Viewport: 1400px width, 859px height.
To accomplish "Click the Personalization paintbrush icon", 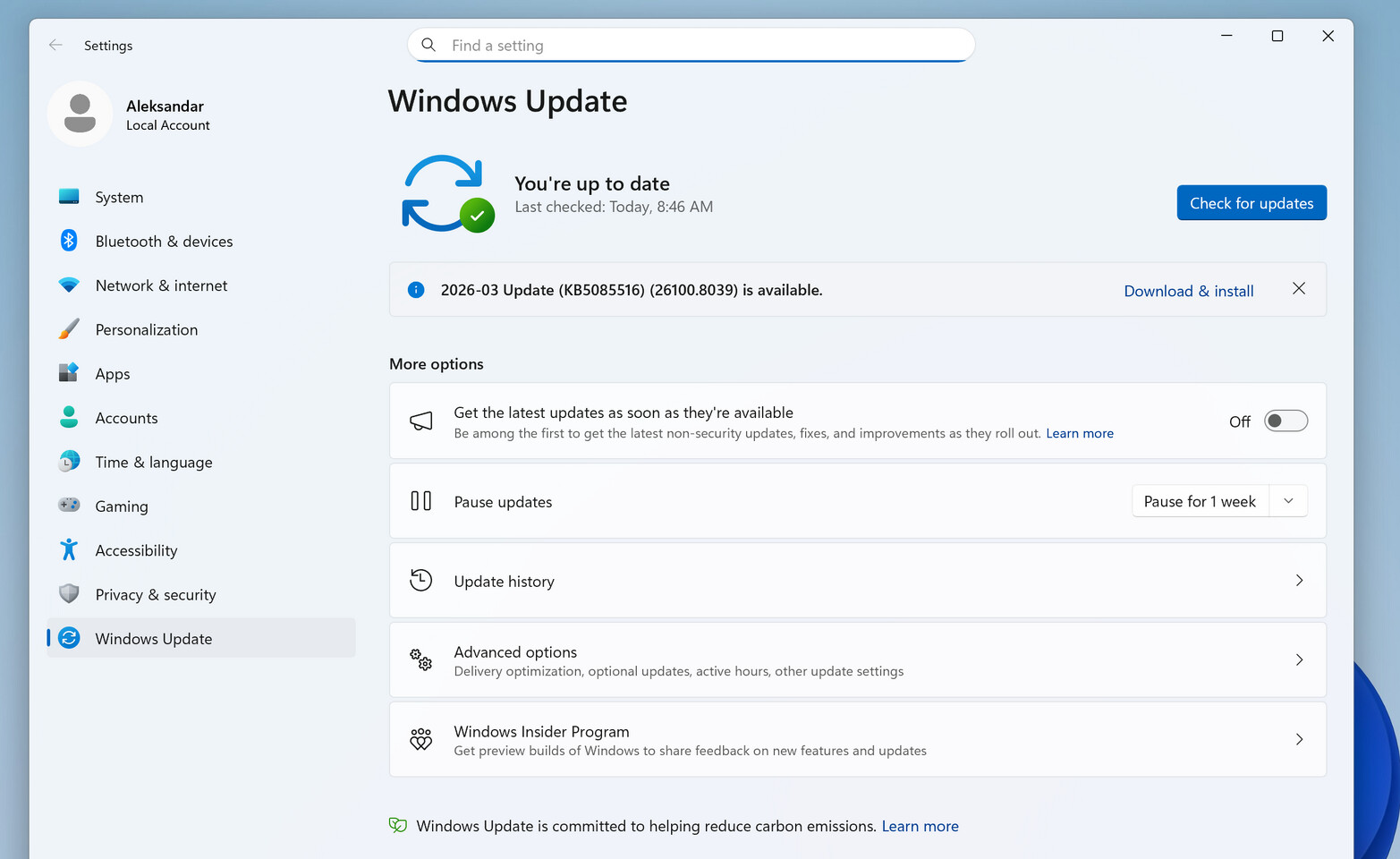I will pyautogui.click(x=69, y=329).
